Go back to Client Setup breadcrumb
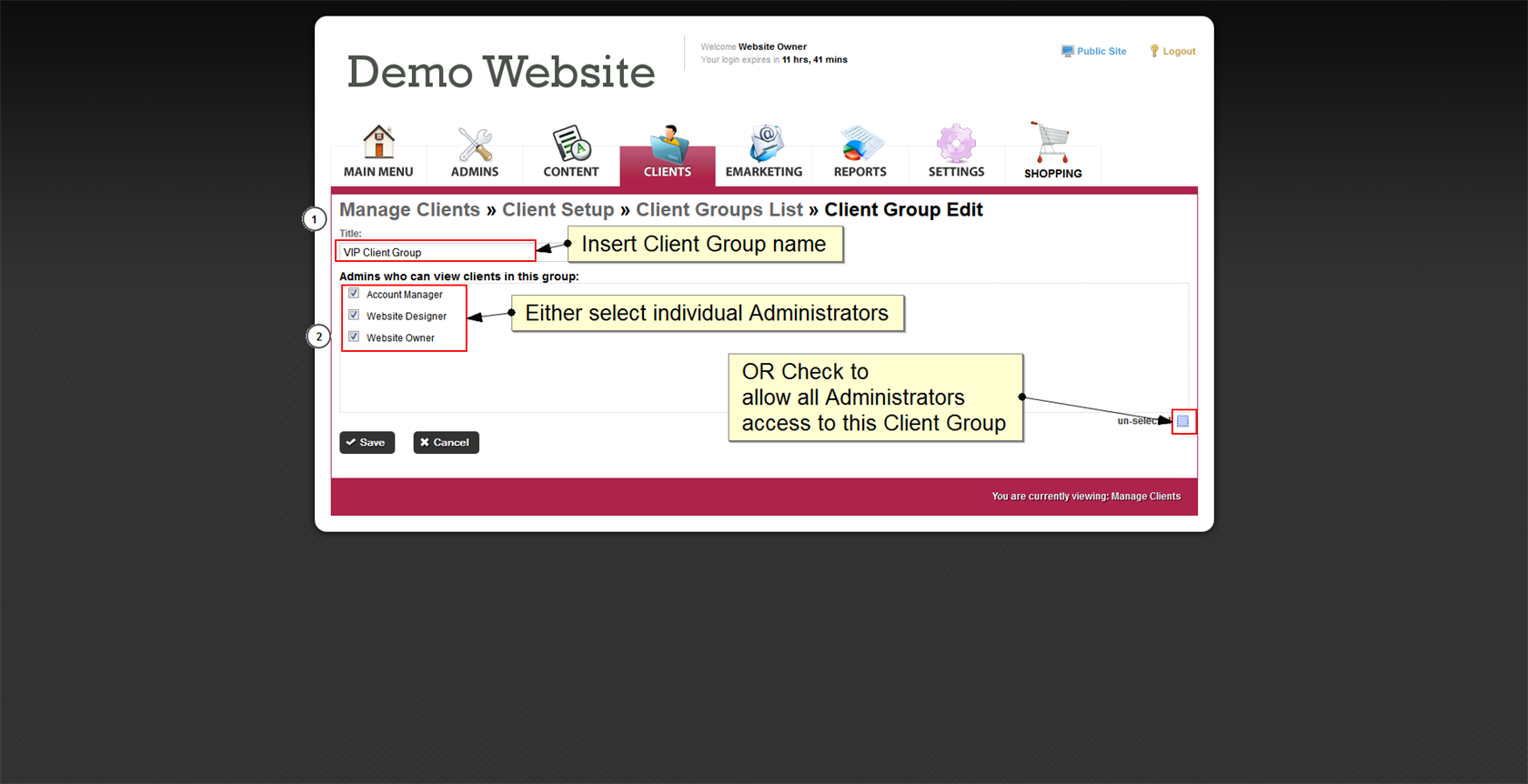Viewport: 1528px width, 784px height. point(558,210)
